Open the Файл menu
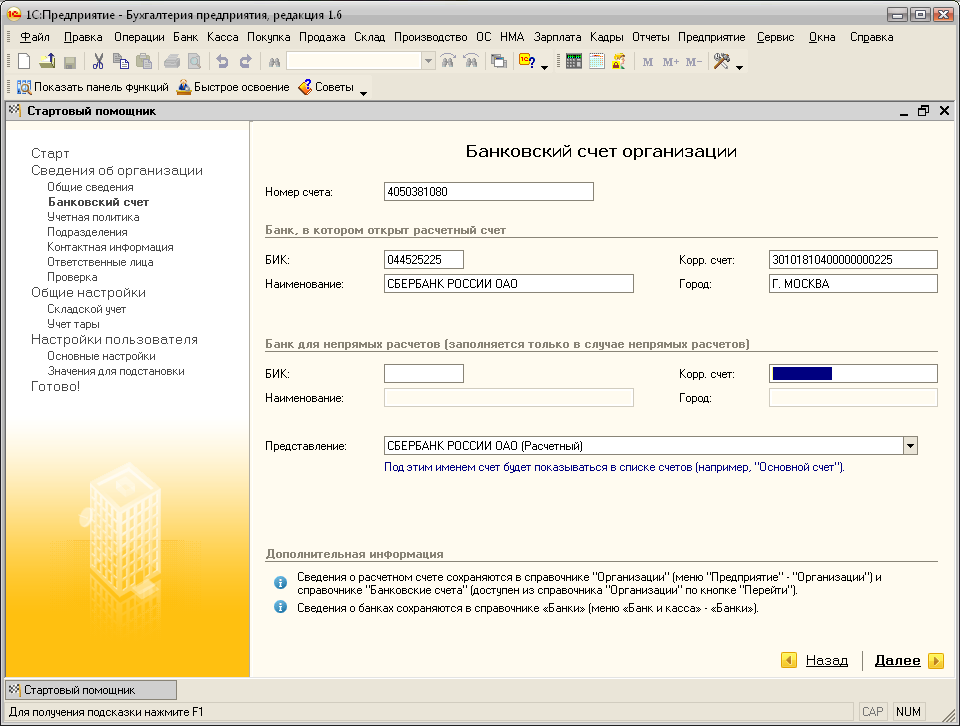This screenshot has height=726, width=960. 34,37
